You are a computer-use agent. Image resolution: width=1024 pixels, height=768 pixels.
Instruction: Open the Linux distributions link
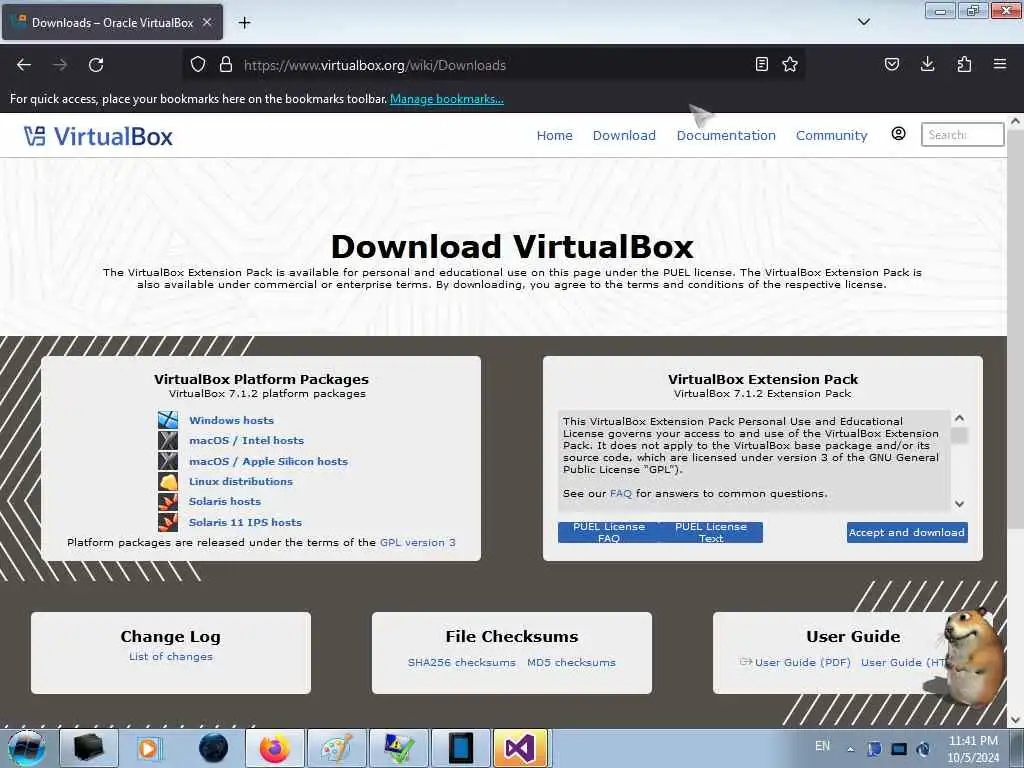(x=241, y=481)
